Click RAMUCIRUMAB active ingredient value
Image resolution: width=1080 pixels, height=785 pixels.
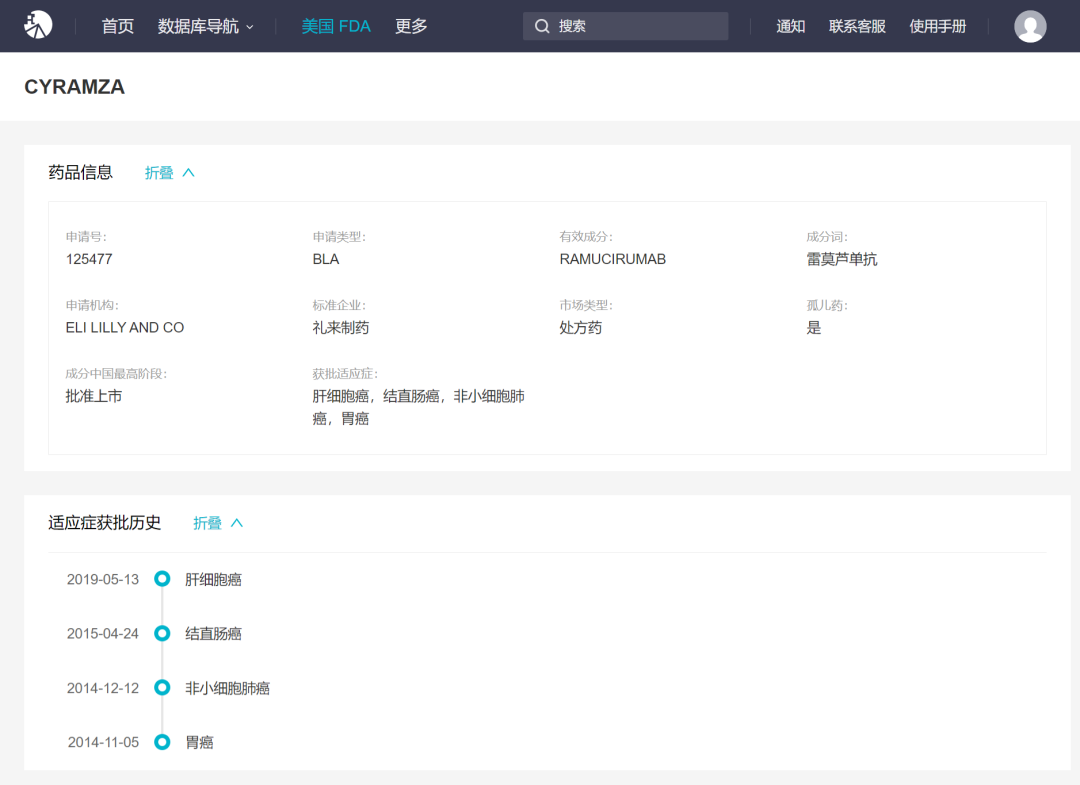click(x=612, y=259)
